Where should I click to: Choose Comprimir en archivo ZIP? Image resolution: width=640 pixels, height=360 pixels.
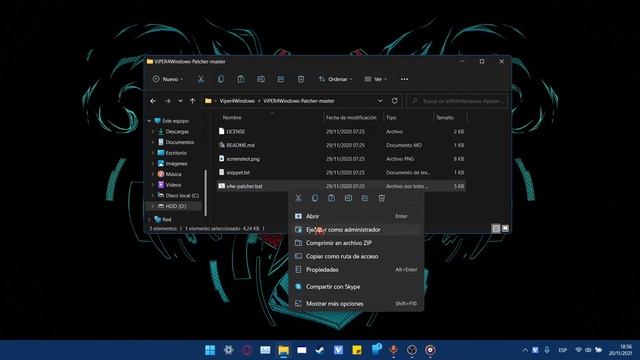click(x=356, y=243)
